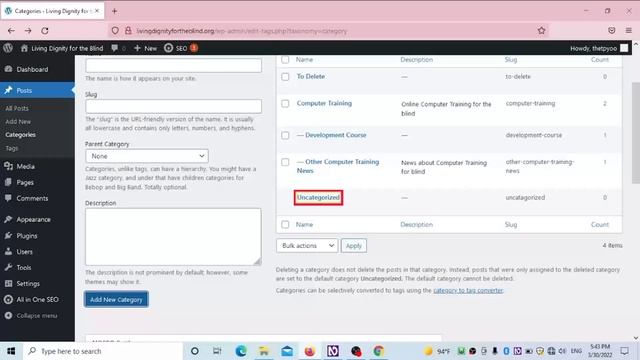Screen dimensions: 640x360
Task: Open the Pages menu
Action: [x=25, y=182]
